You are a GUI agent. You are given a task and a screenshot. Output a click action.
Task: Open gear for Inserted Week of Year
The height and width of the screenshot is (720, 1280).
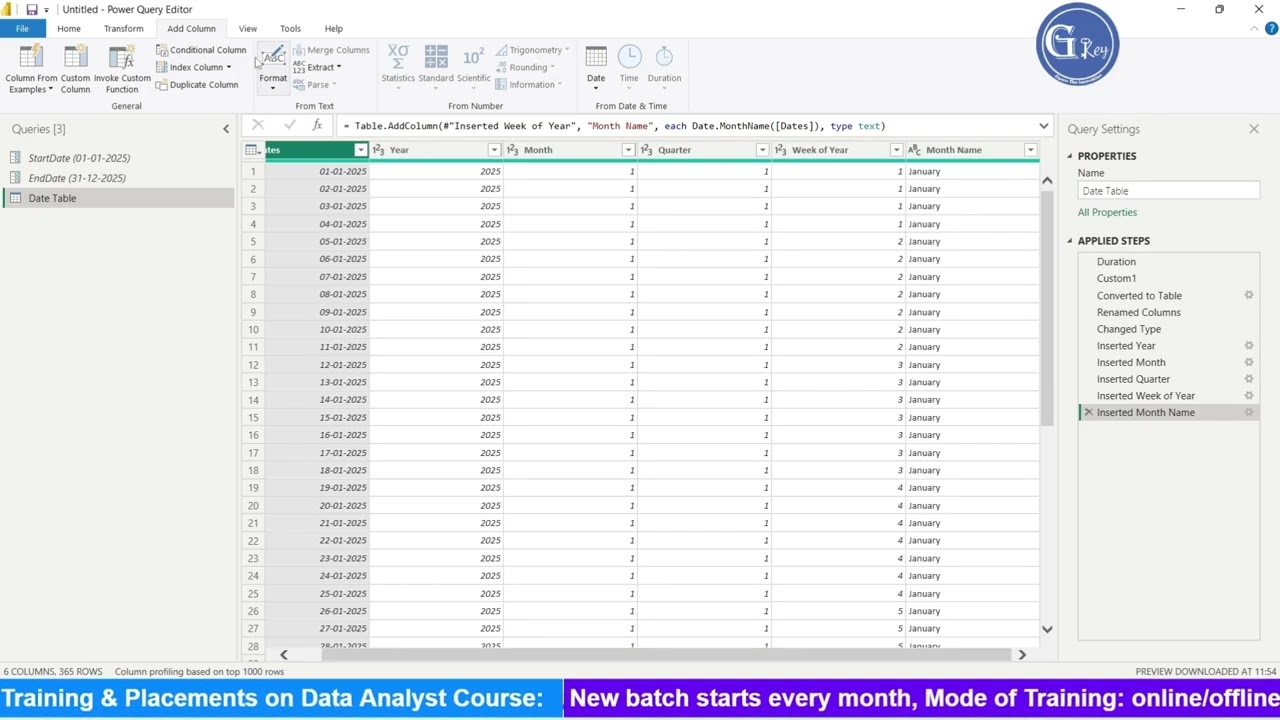(x=1249, y=396)
